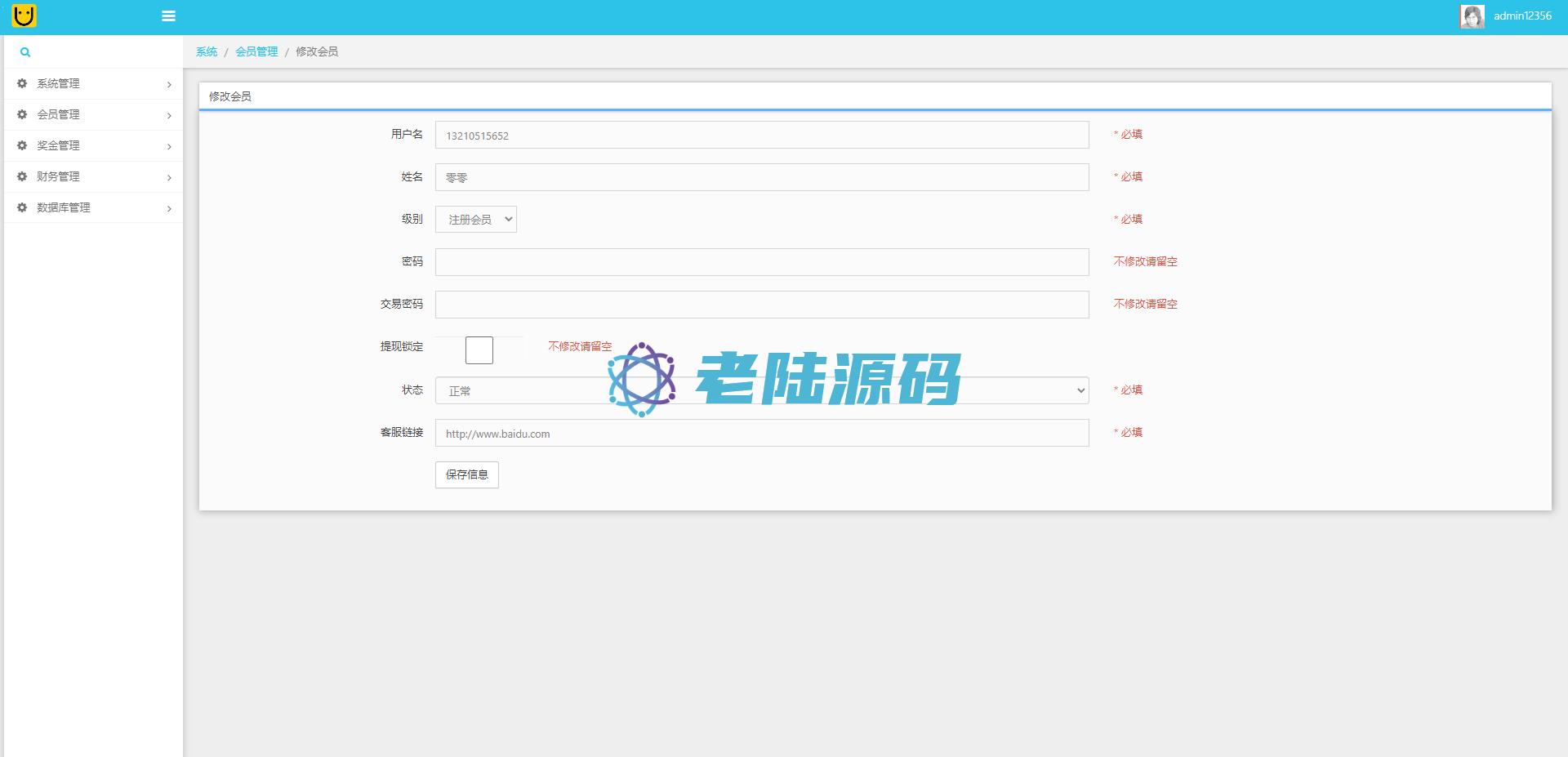This screenshot has width=1568, height=757.
Task: Click the yellow smiley logo icon
Action: coord(24,16)
